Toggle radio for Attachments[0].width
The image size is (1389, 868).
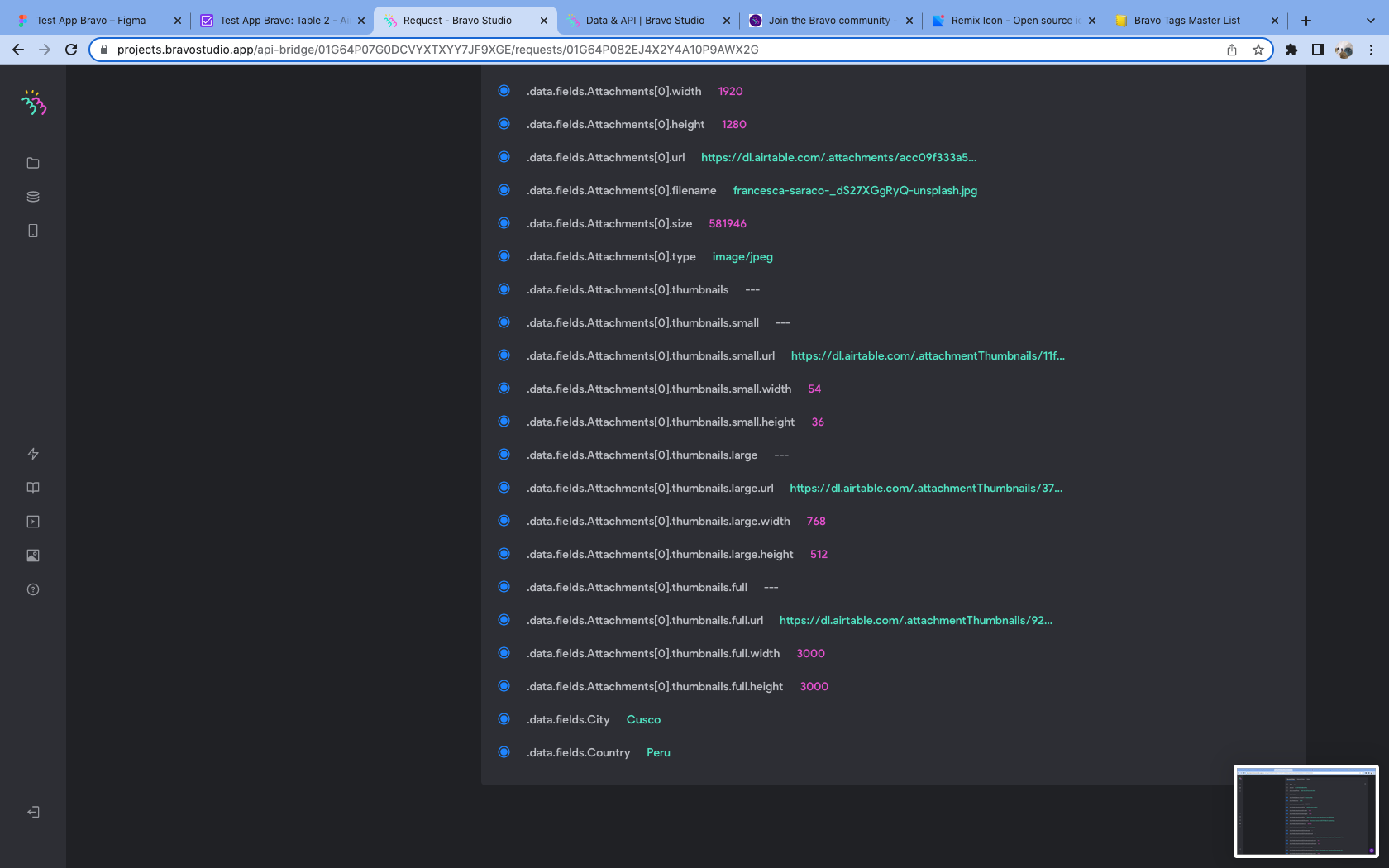(x=504, y=91)
